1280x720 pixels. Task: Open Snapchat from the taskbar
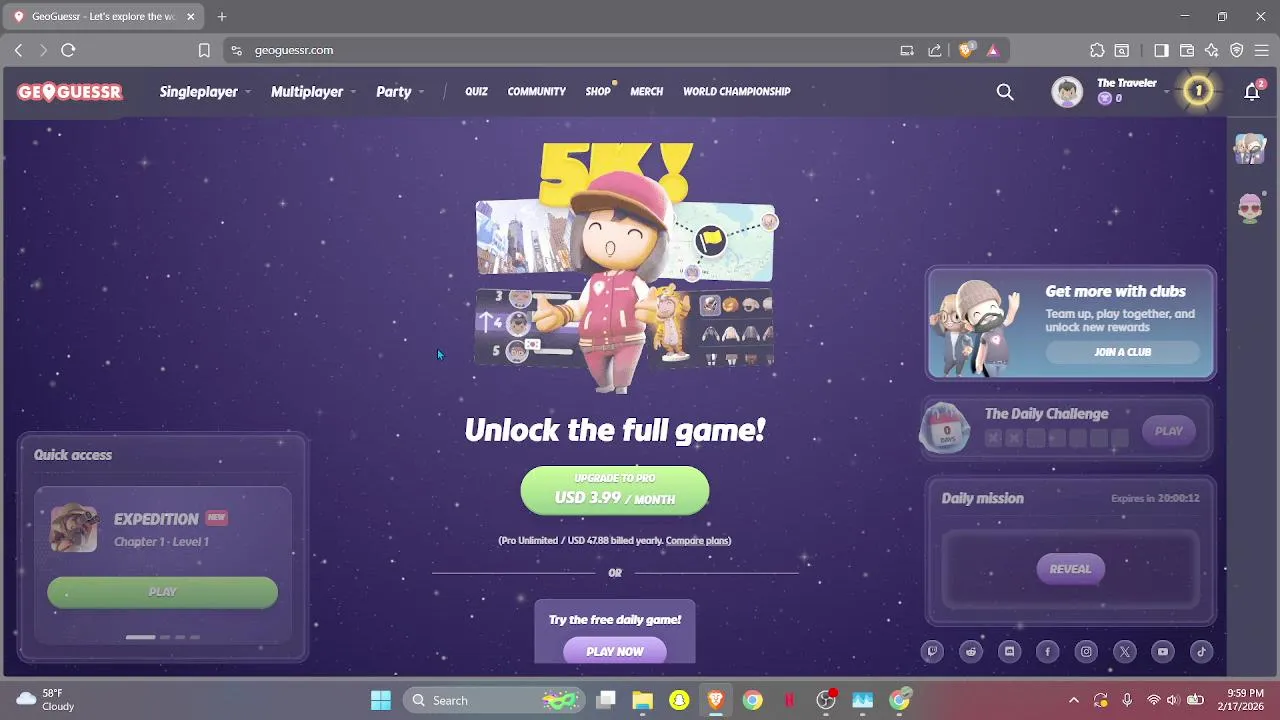679,700
